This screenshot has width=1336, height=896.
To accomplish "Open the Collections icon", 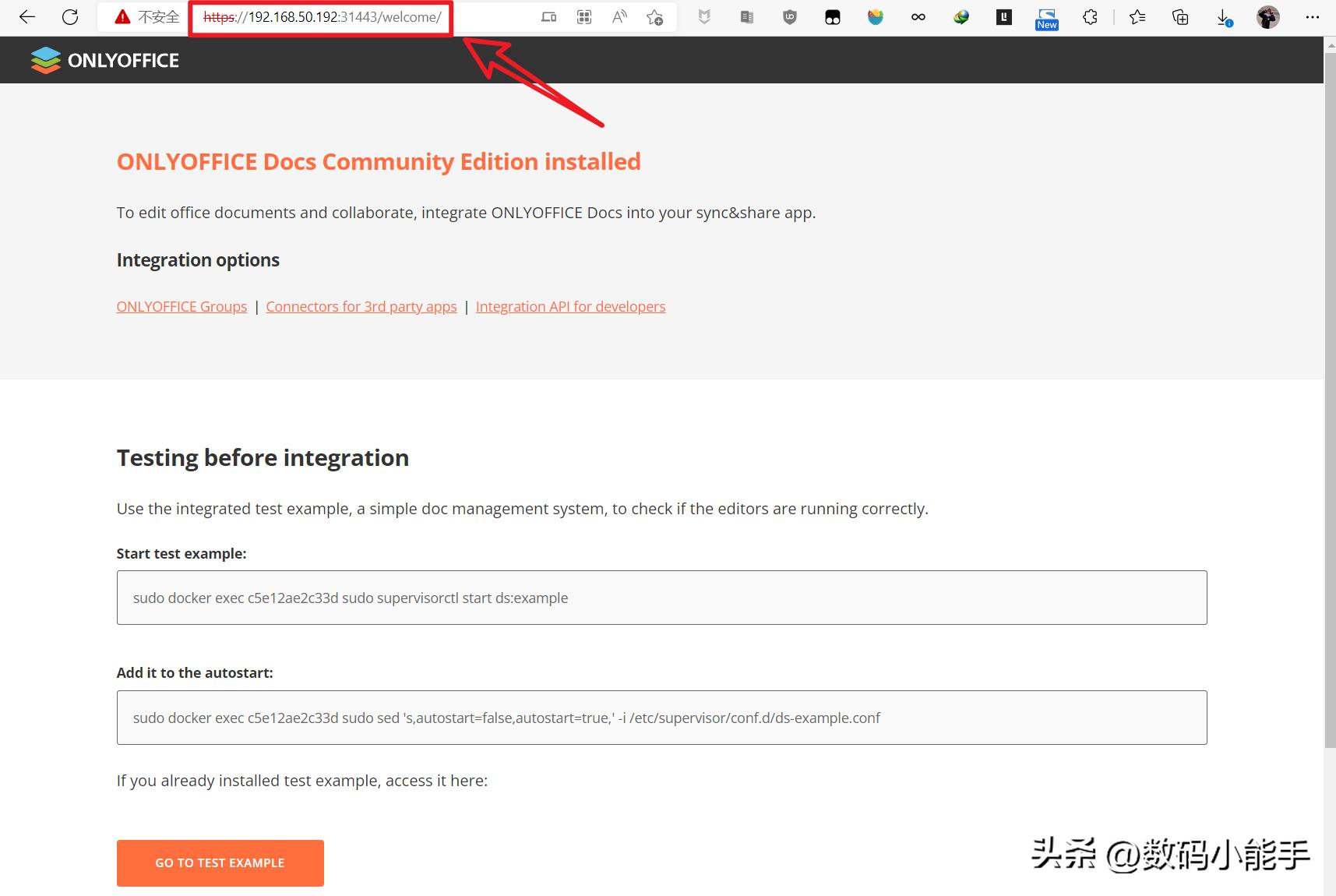I will 1180,17.
